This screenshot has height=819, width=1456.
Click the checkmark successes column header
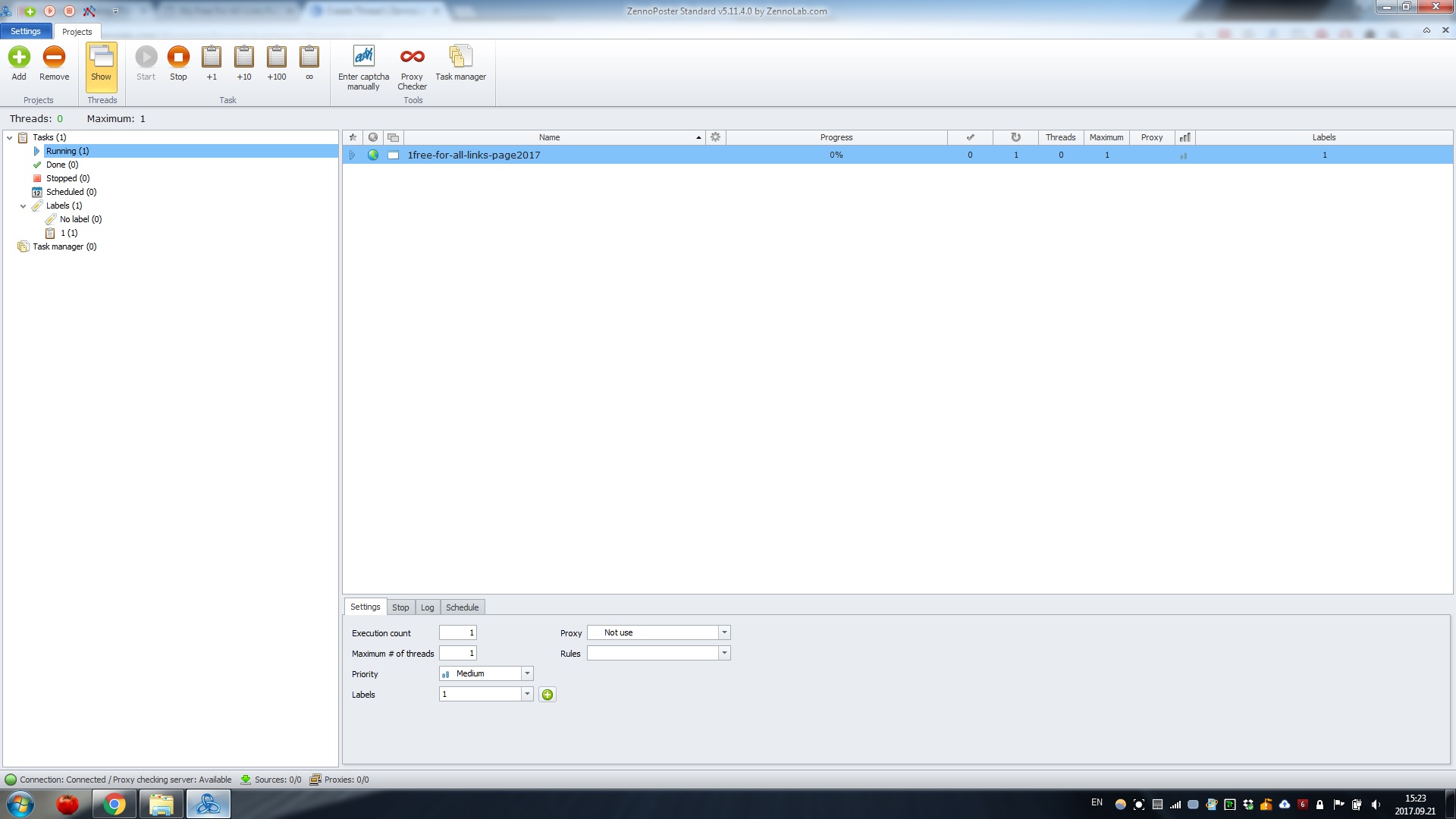[970, 137]
